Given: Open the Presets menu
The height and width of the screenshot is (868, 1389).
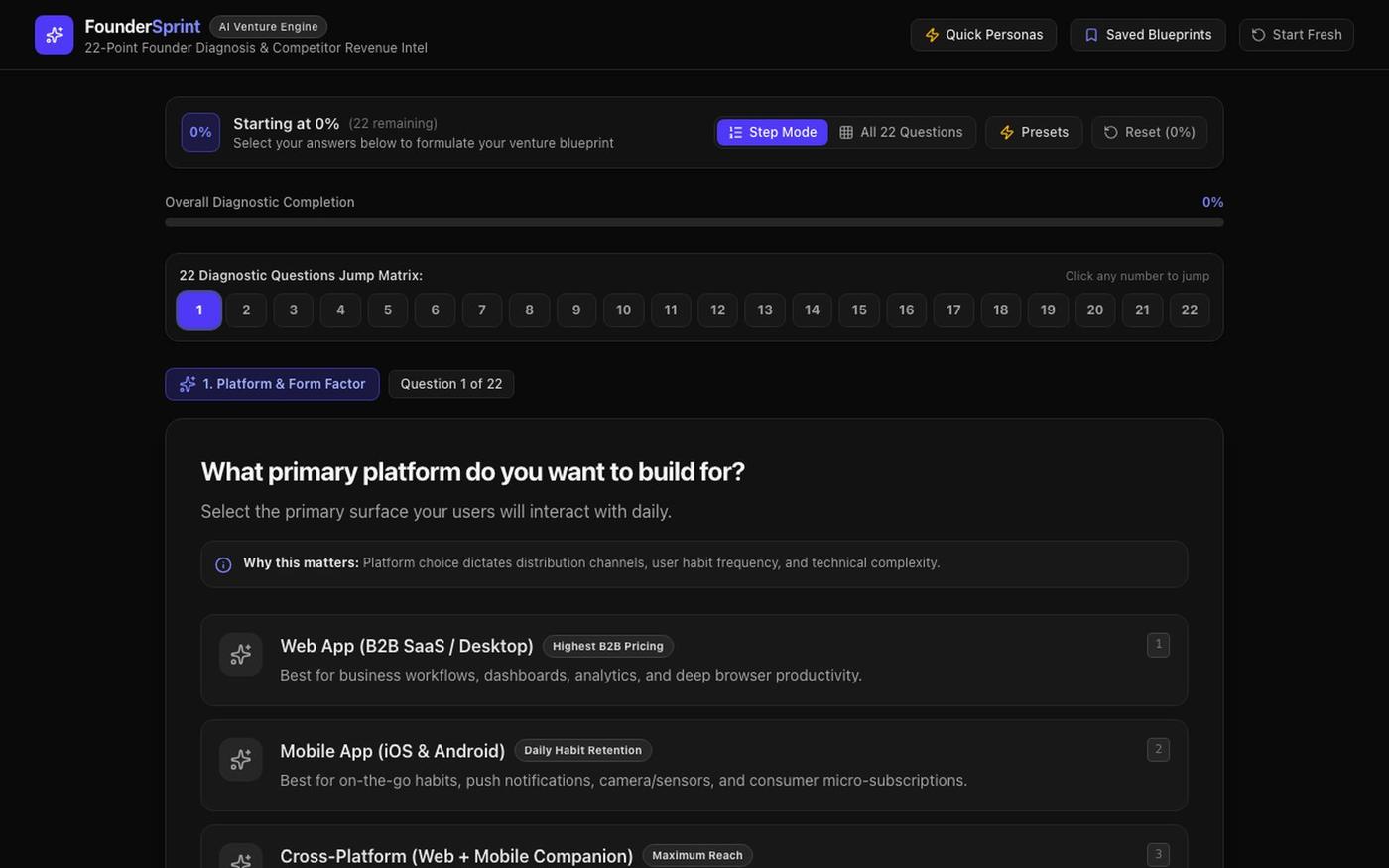Looking at the screenshot, I should [x=1034, y=132].
